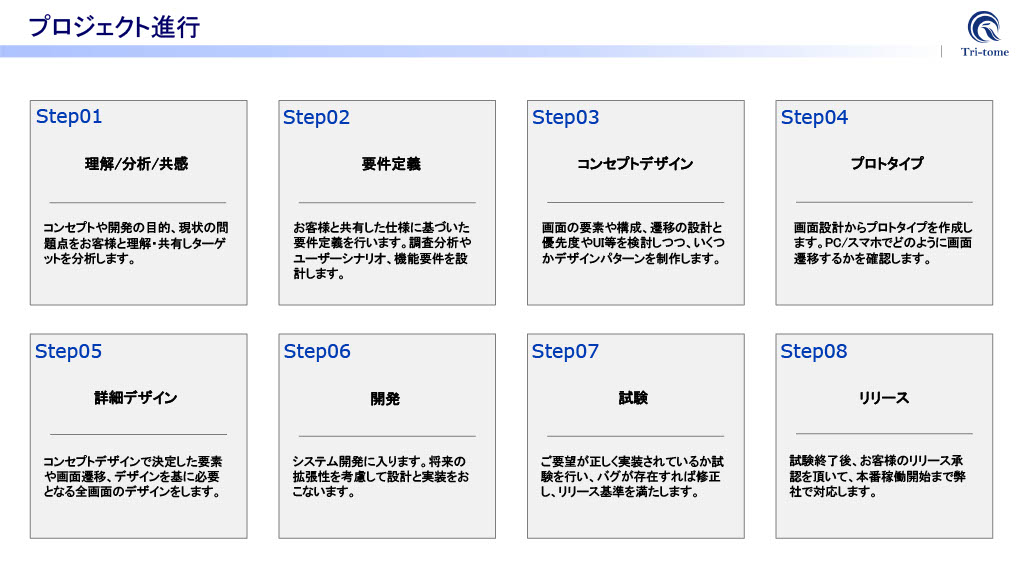
Task: Click the Step06 label
Action: tap(317, 351)
